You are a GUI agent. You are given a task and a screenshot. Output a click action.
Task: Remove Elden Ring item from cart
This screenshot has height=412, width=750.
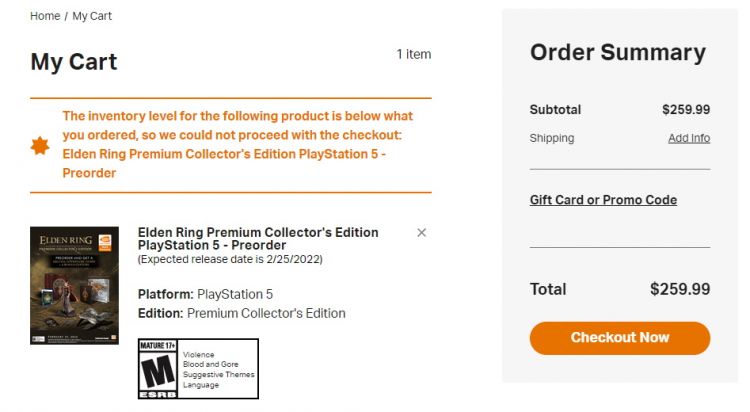[x=421, y=233]
